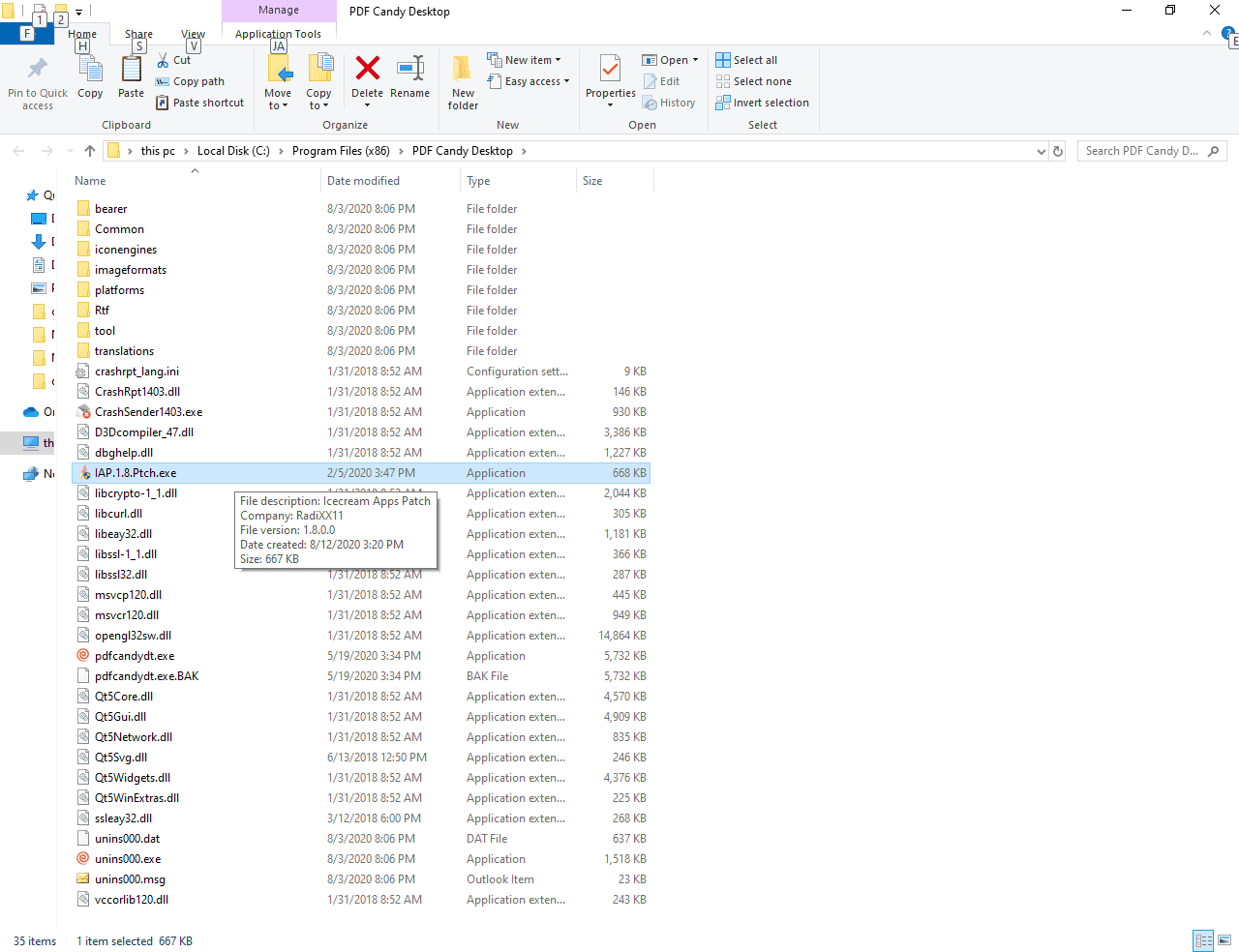Click the Refresh address bar button
Image resolution: width=1239 pixels, height=952 pixels.
click(1058, 151)
